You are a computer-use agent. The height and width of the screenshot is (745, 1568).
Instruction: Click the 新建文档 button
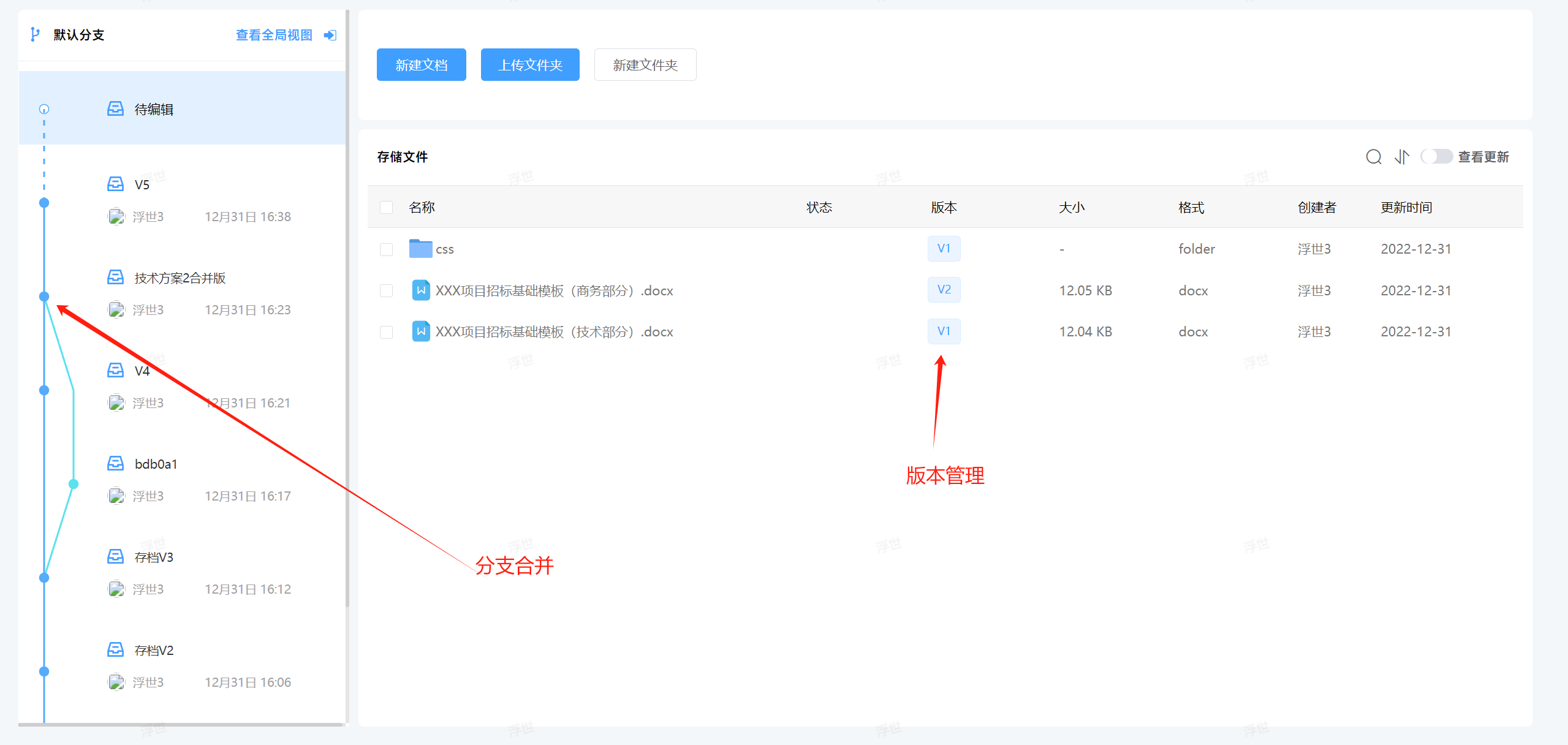pos(421,65)
